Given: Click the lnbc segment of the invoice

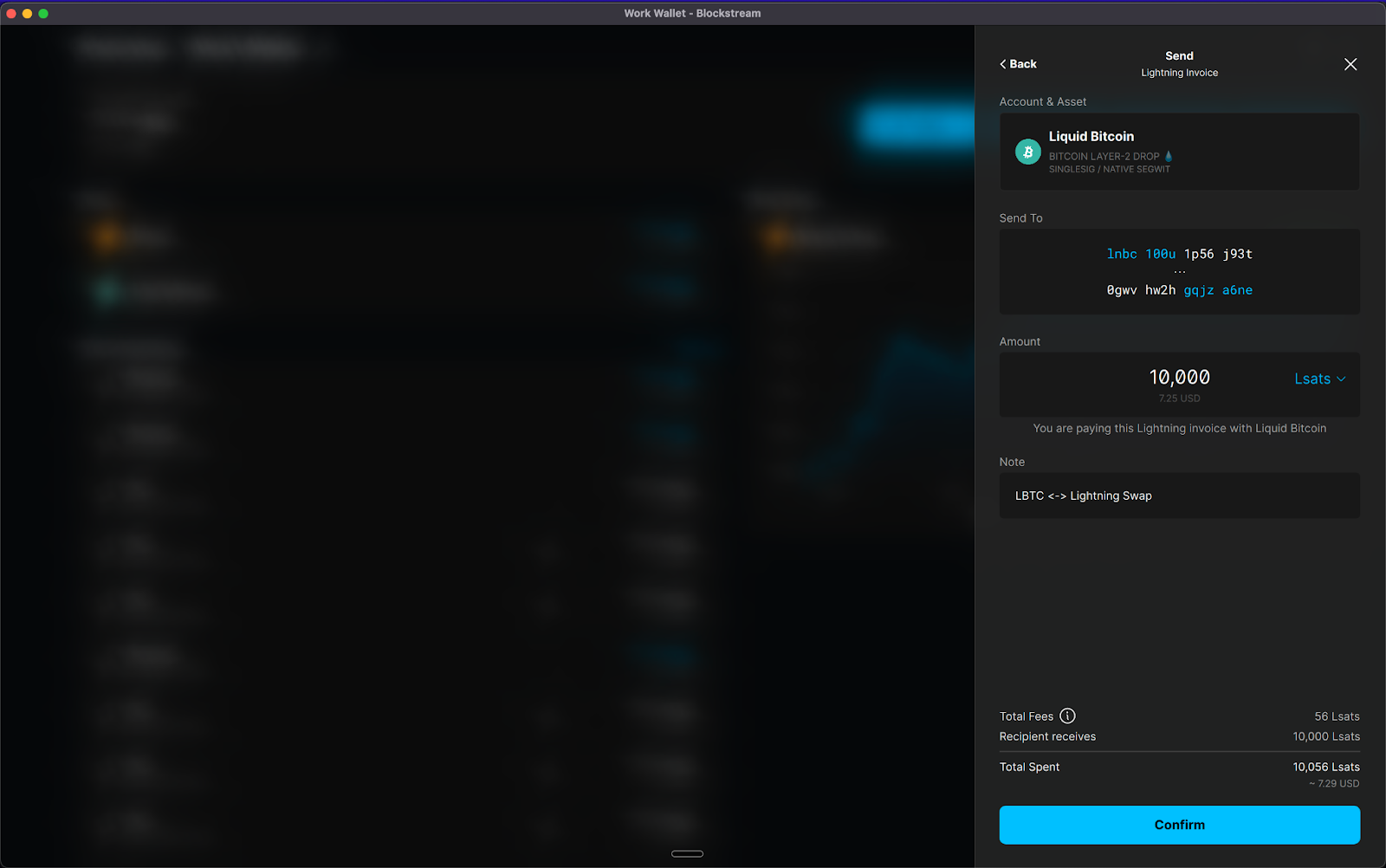Looking at the screenshot, I should tap(1121, 254).
